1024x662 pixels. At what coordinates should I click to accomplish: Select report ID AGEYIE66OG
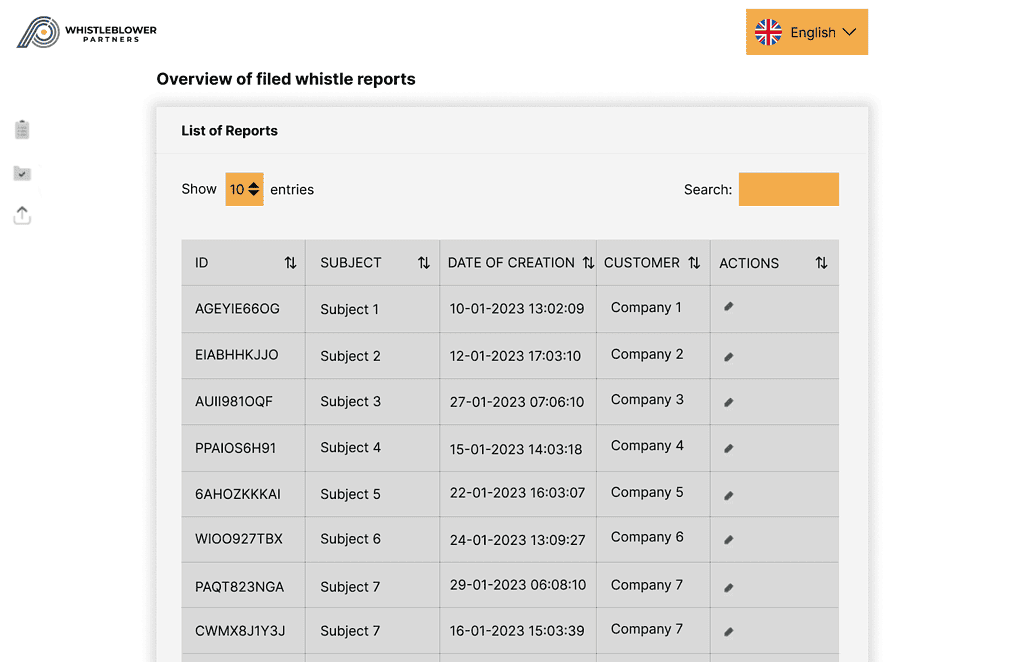[x=237, y=309]
